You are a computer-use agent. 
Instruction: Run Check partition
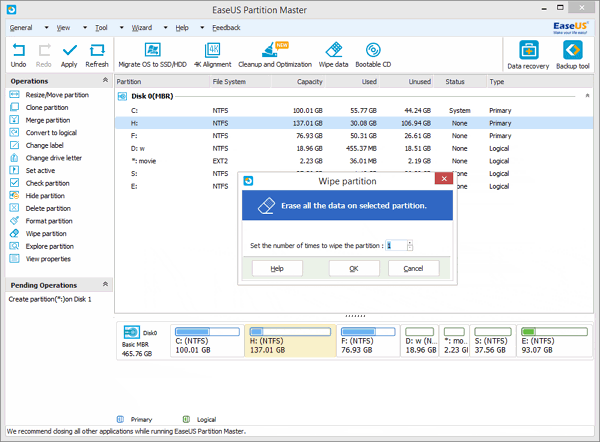47,183
